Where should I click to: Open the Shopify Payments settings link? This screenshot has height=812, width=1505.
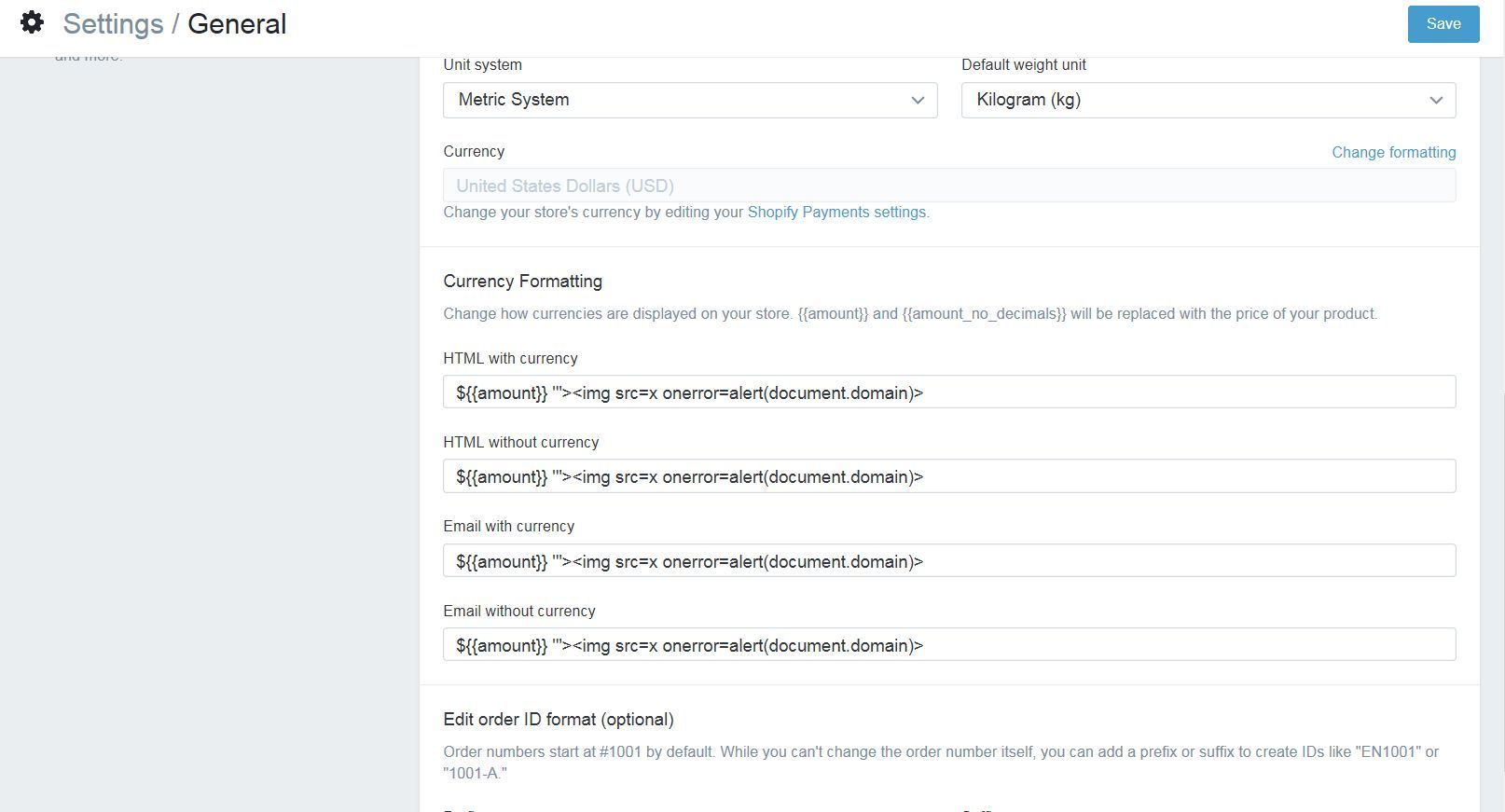point(836,213)
